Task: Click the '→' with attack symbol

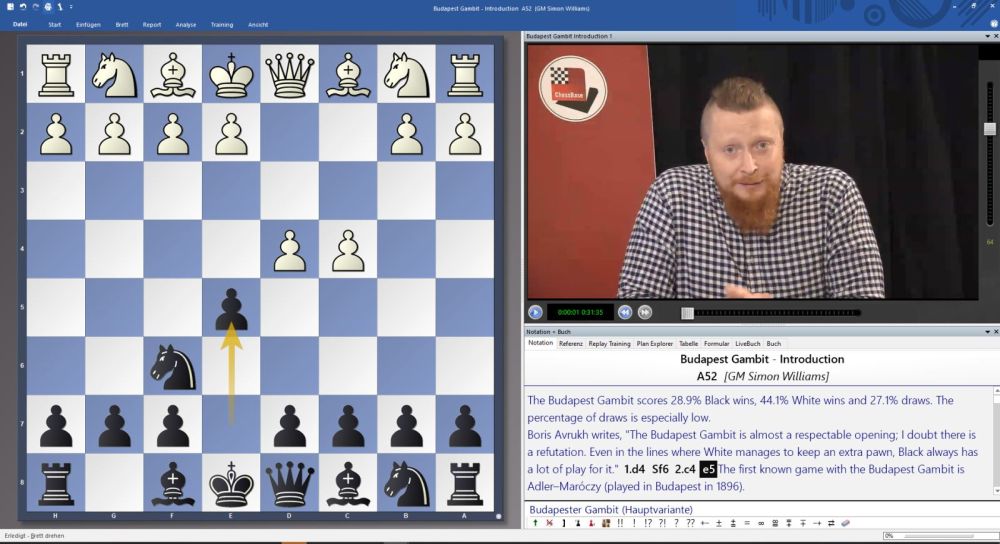Action: 817,523
